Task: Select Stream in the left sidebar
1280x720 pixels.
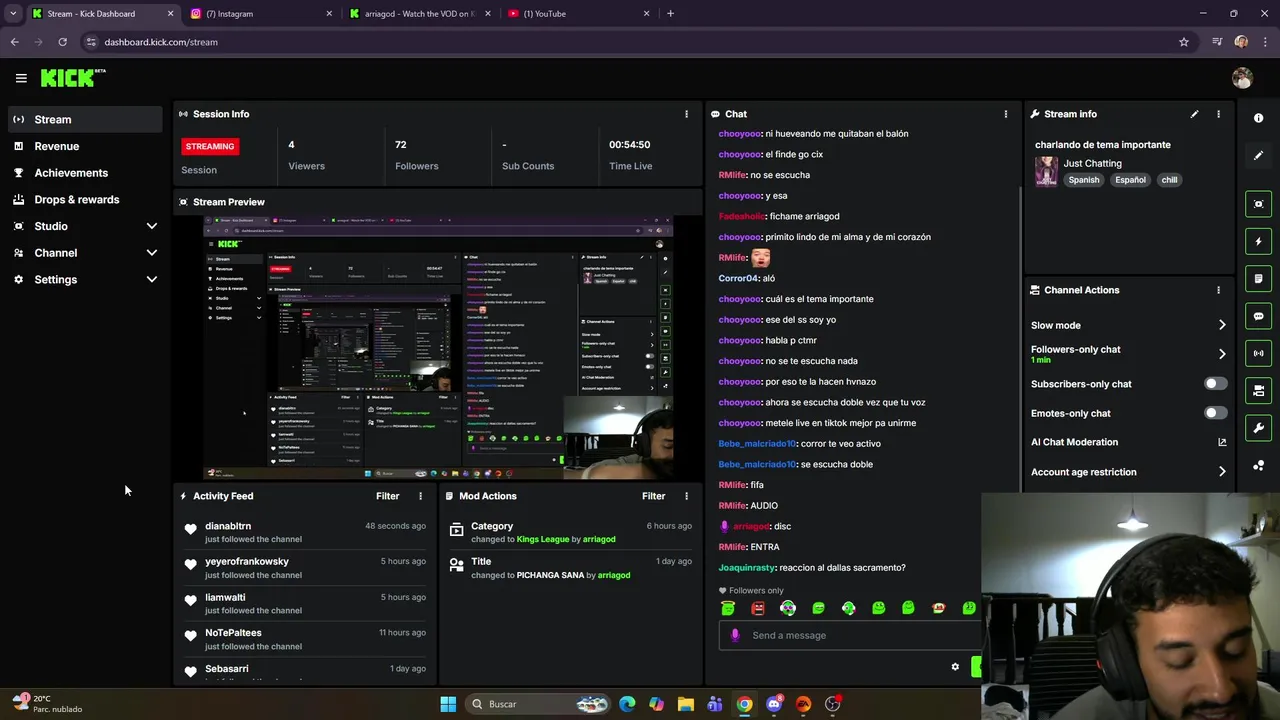Action: (x=85, y=119)
